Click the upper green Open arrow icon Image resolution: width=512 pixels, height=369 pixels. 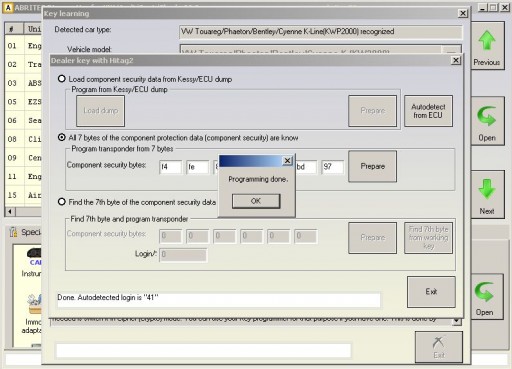(x=487, y=116)
